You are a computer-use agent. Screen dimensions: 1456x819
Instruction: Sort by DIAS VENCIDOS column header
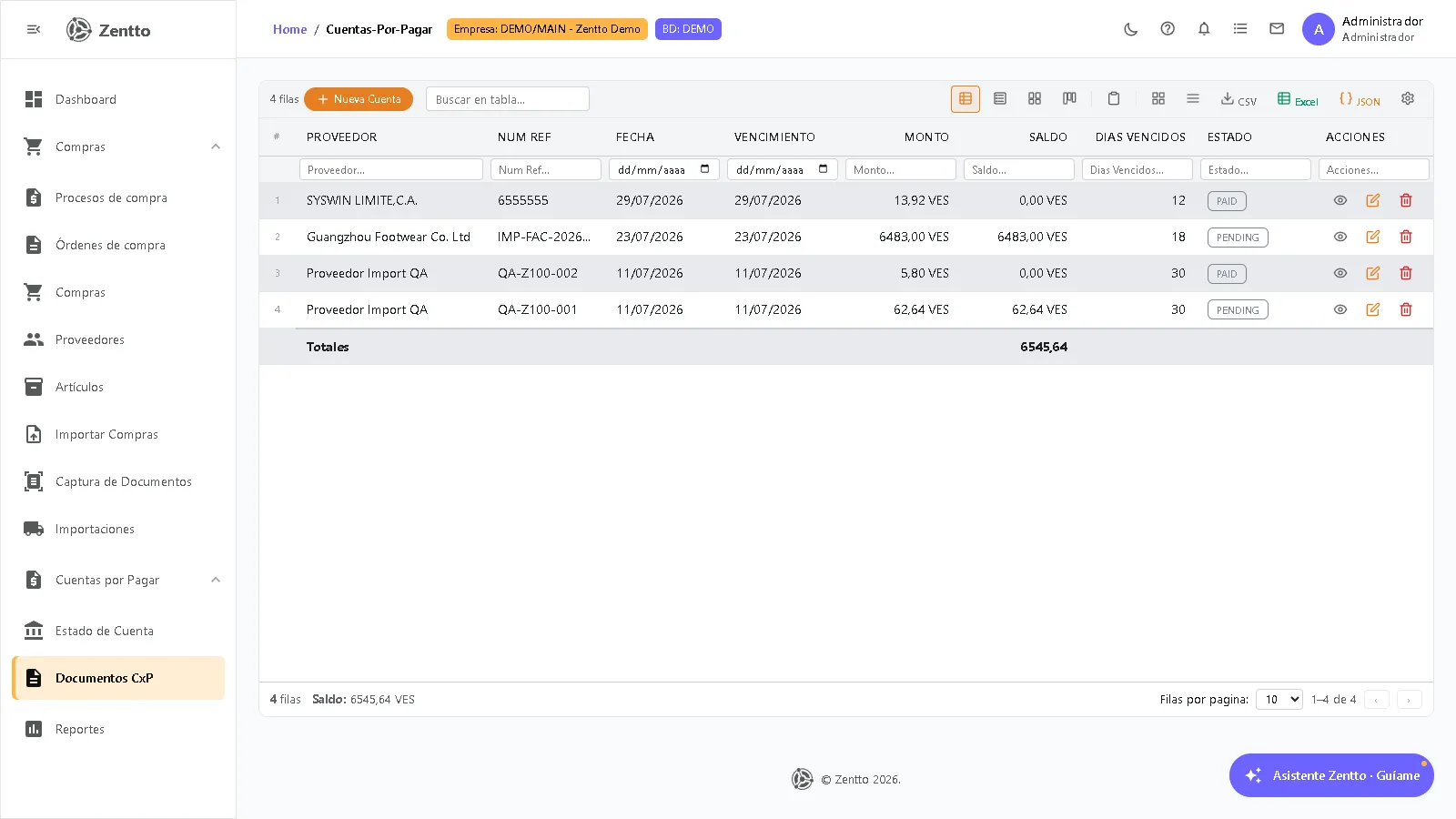(x=1140, y=136)
